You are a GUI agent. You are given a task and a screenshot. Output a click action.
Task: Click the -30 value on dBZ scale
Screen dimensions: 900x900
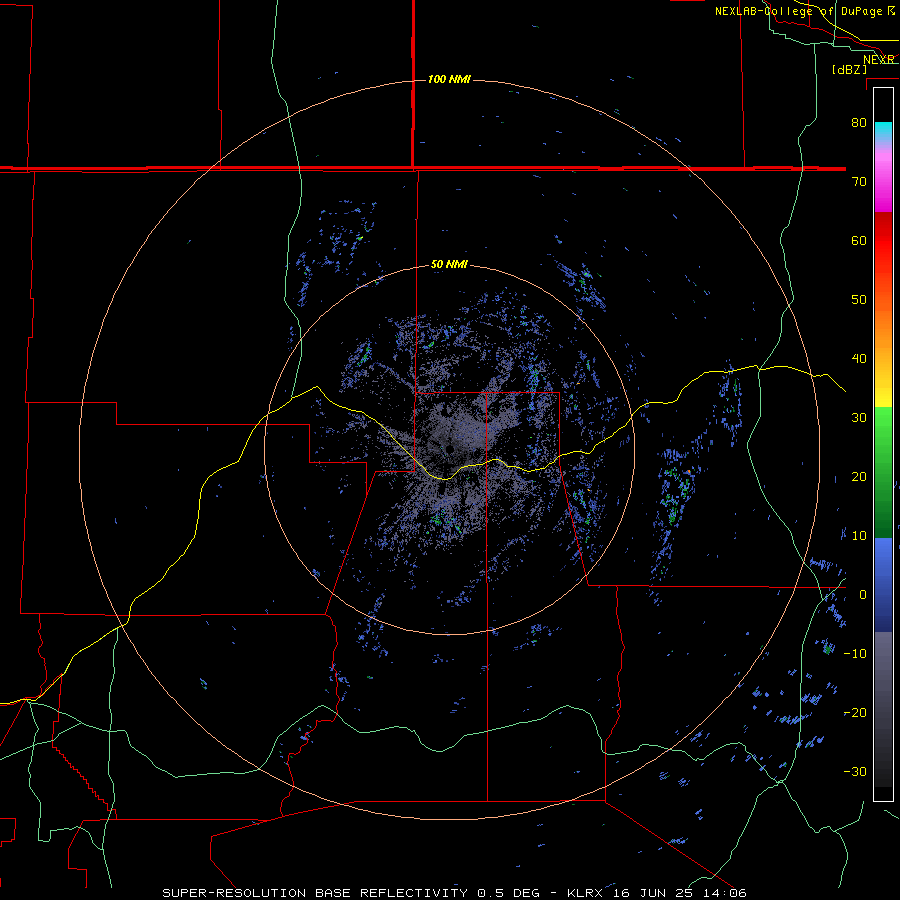[x=855, y=771]
